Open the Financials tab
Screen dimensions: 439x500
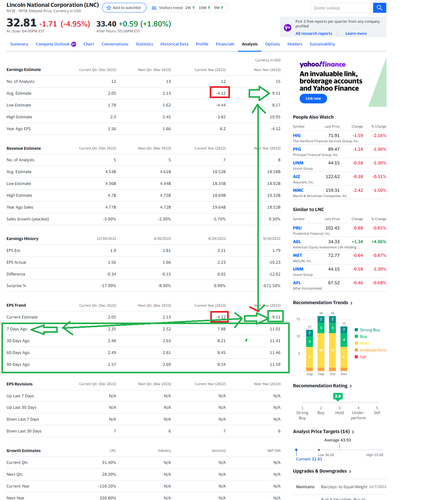[x=225, y=44]
